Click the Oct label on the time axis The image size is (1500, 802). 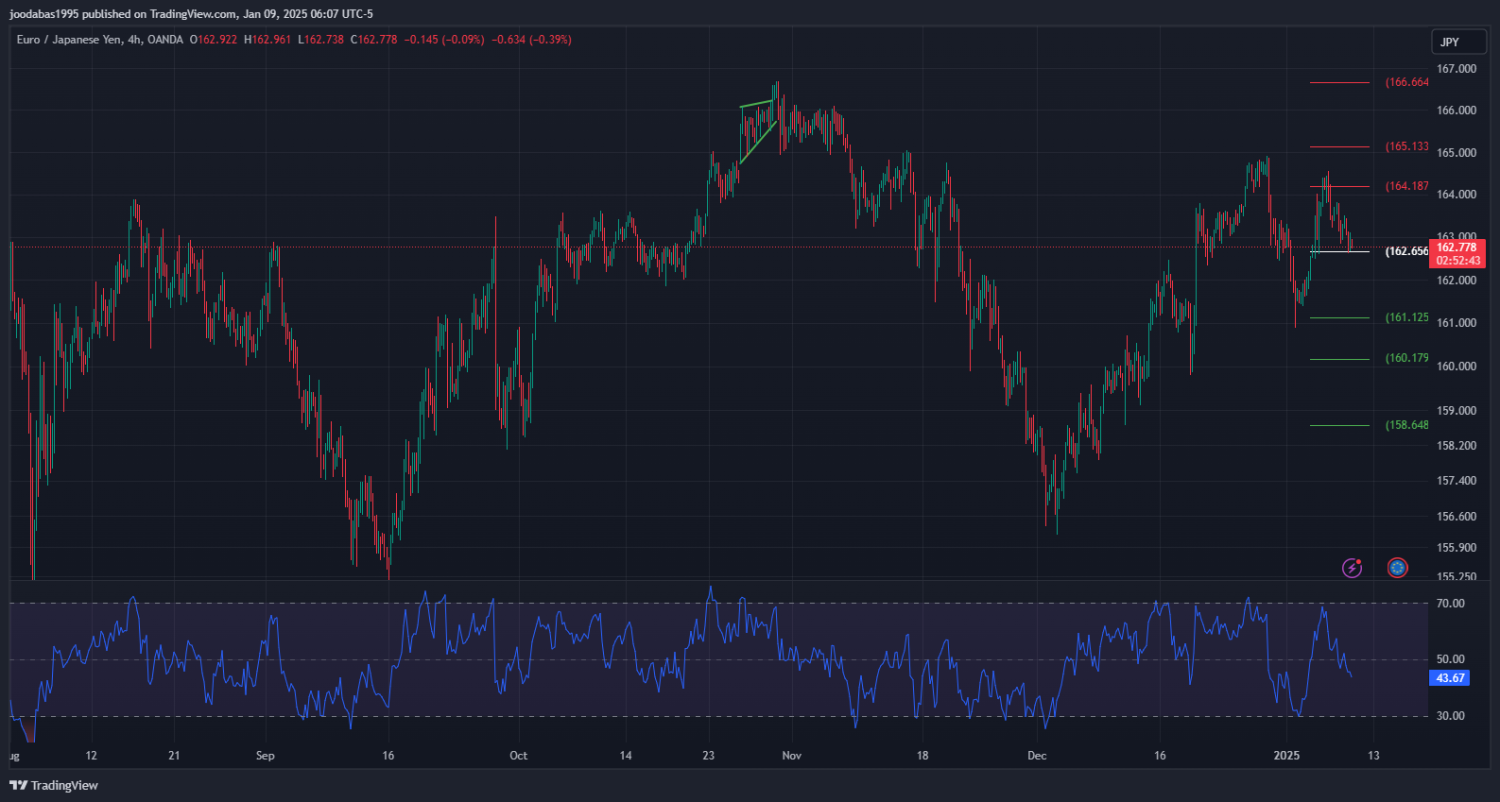coord(517,756)
